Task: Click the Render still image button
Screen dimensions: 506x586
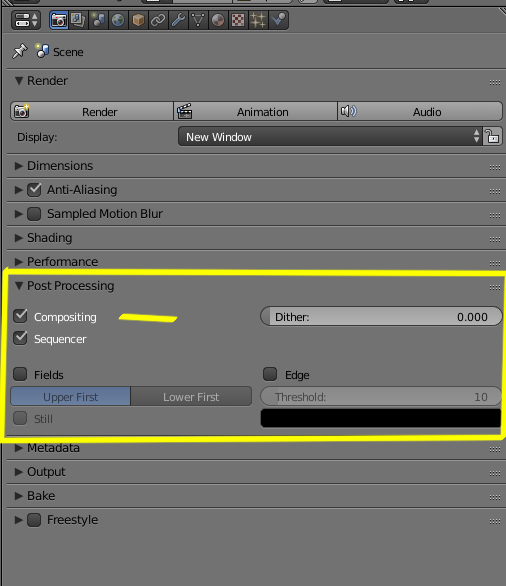Action: [x=92, y=111]
